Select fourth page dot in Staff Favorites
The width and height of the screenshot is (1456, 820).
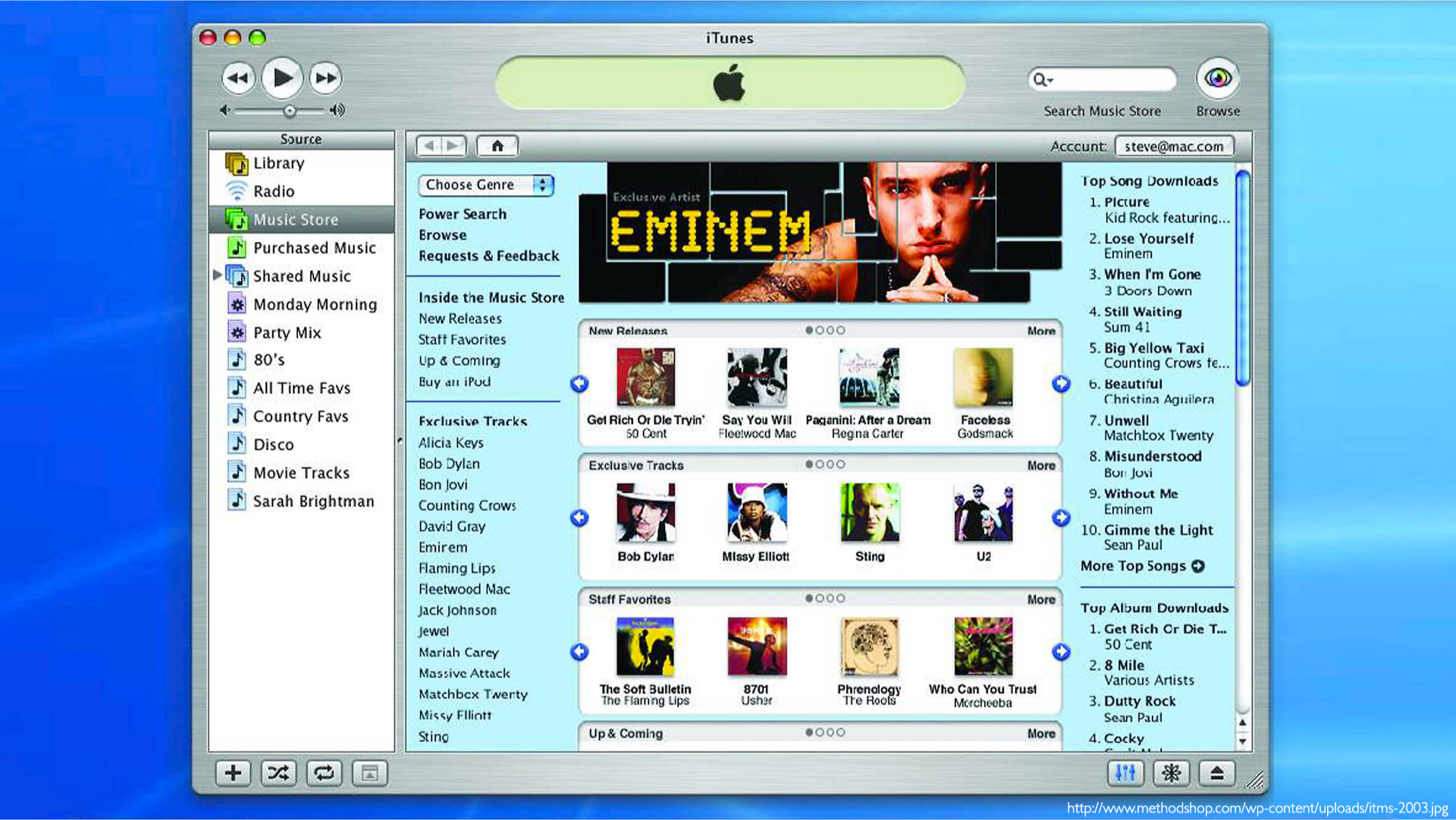841,599
